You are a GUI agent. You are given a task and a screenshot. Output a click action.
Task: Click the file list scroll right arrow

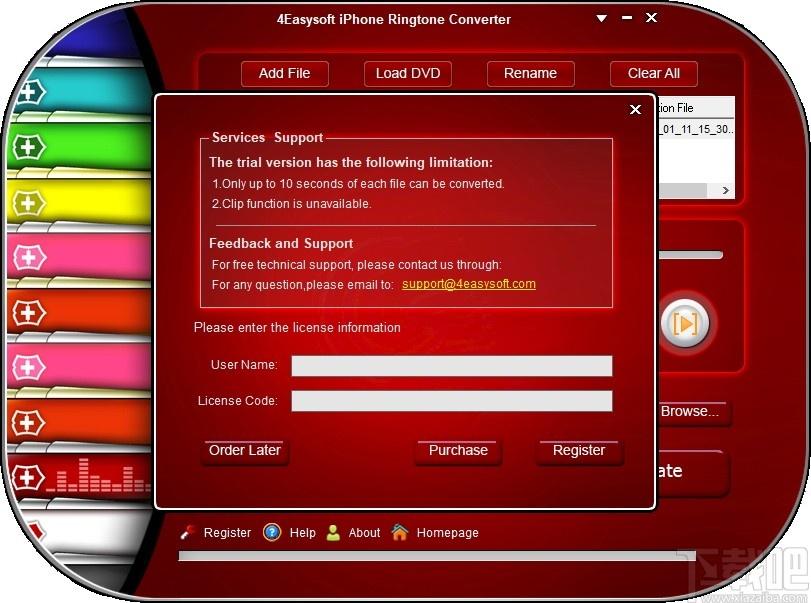726,190
